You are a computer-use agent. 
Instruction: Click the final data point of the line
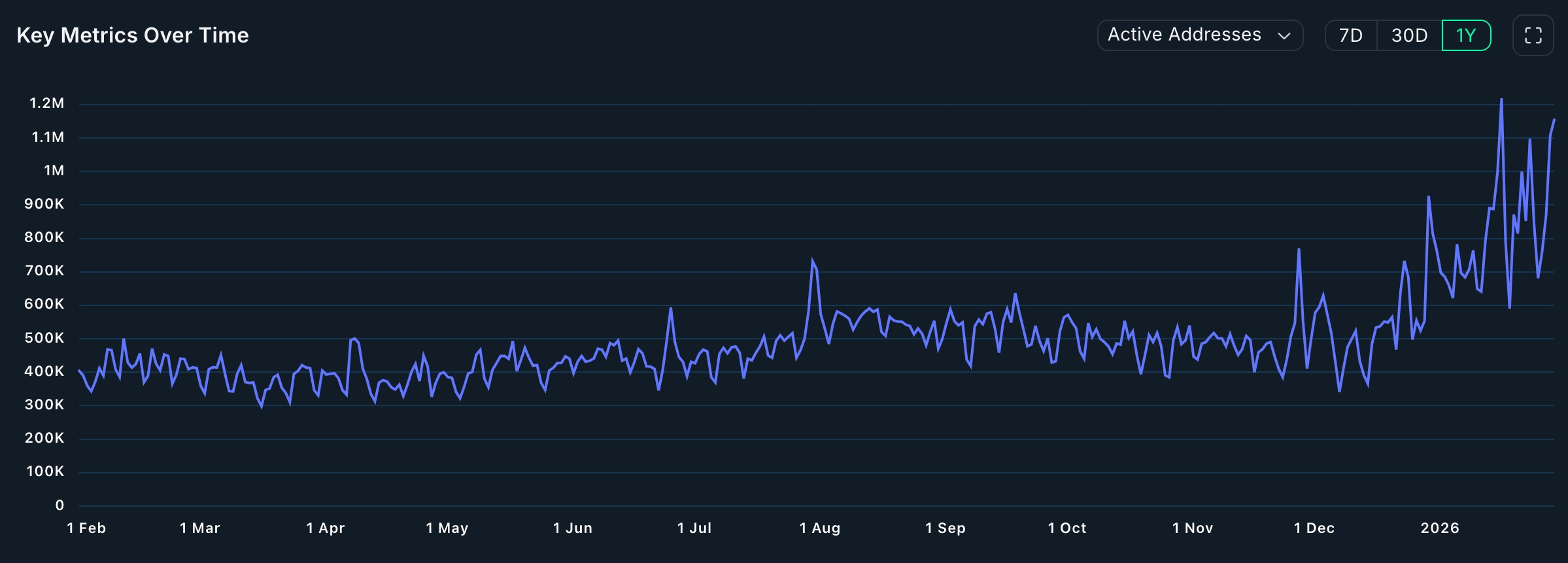[x=1554, y=120]
